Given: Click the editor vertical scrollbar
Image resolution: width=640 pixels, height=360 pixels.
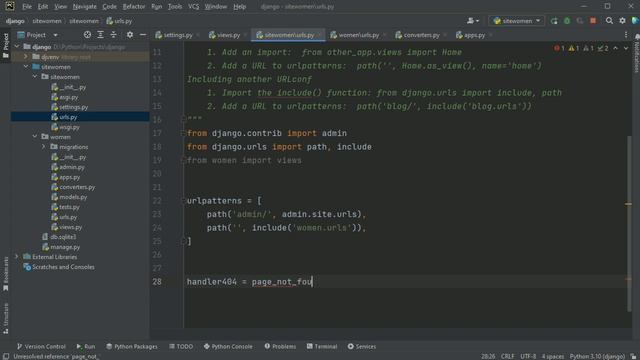Looking at the screenshot, I should pyautogui.click(x=629, y=224).
